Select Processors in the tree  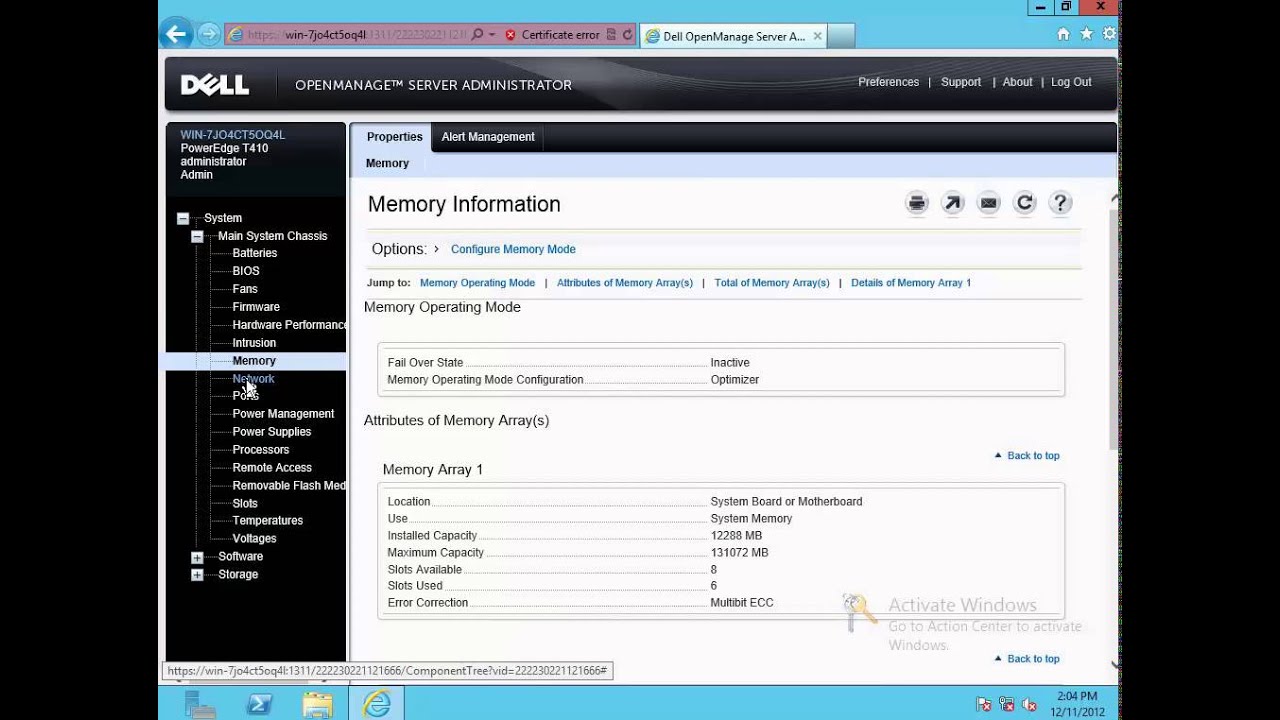(x=261, y=450)
